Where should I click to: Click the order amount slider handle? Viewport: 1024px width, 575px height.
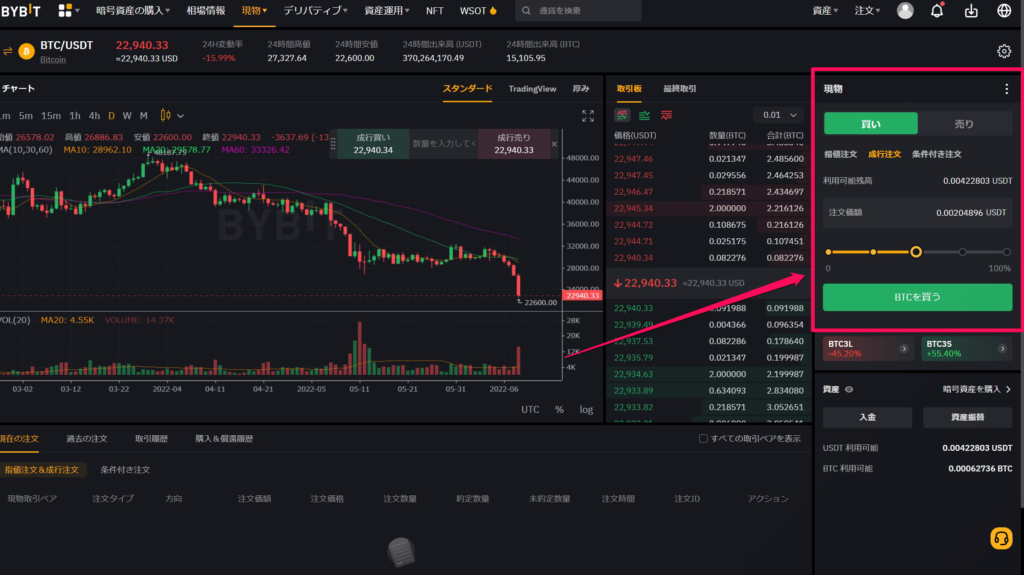coord(916,252)
